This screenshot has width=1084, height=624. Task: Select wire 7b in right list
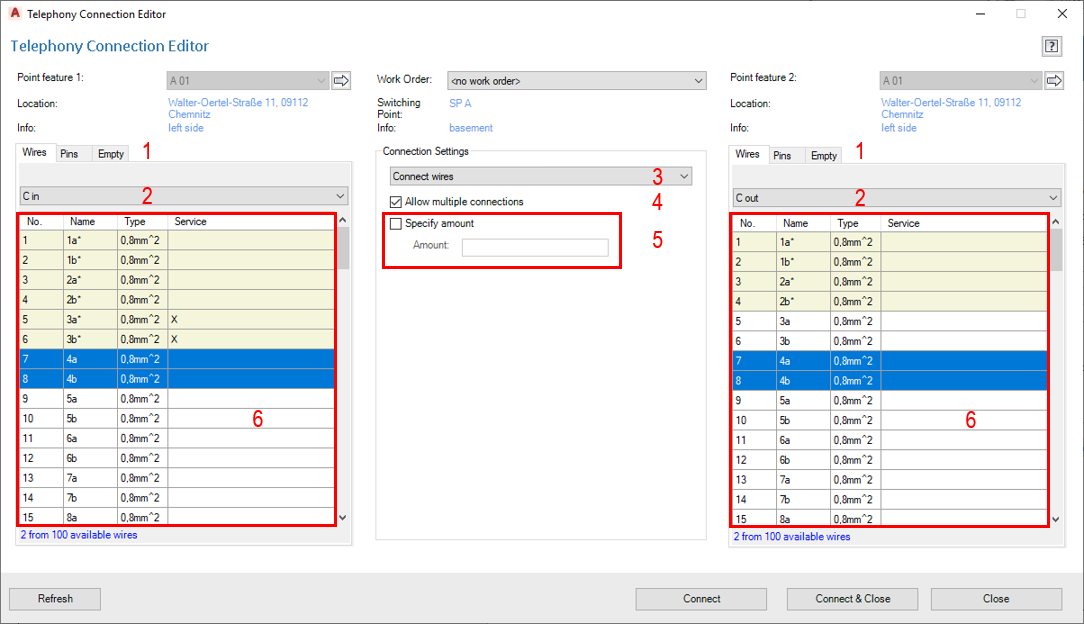(x=890, y=499)
